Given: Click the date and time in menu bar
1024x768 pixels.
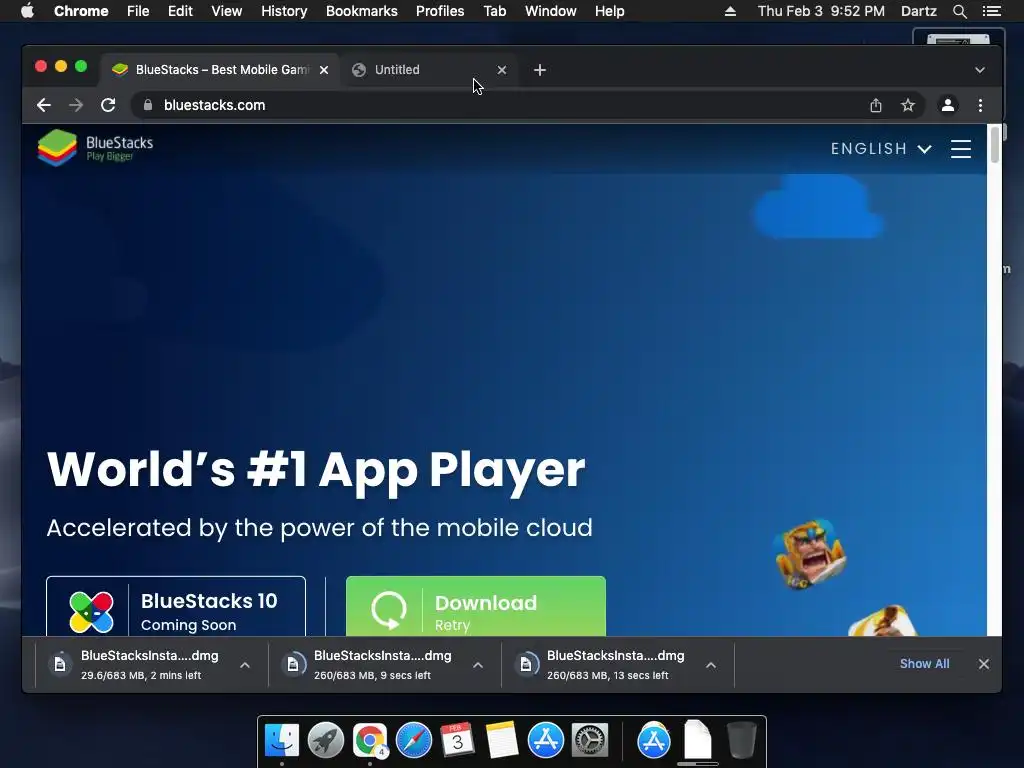Looking at the screenshot, I should (x=821, y=11).
